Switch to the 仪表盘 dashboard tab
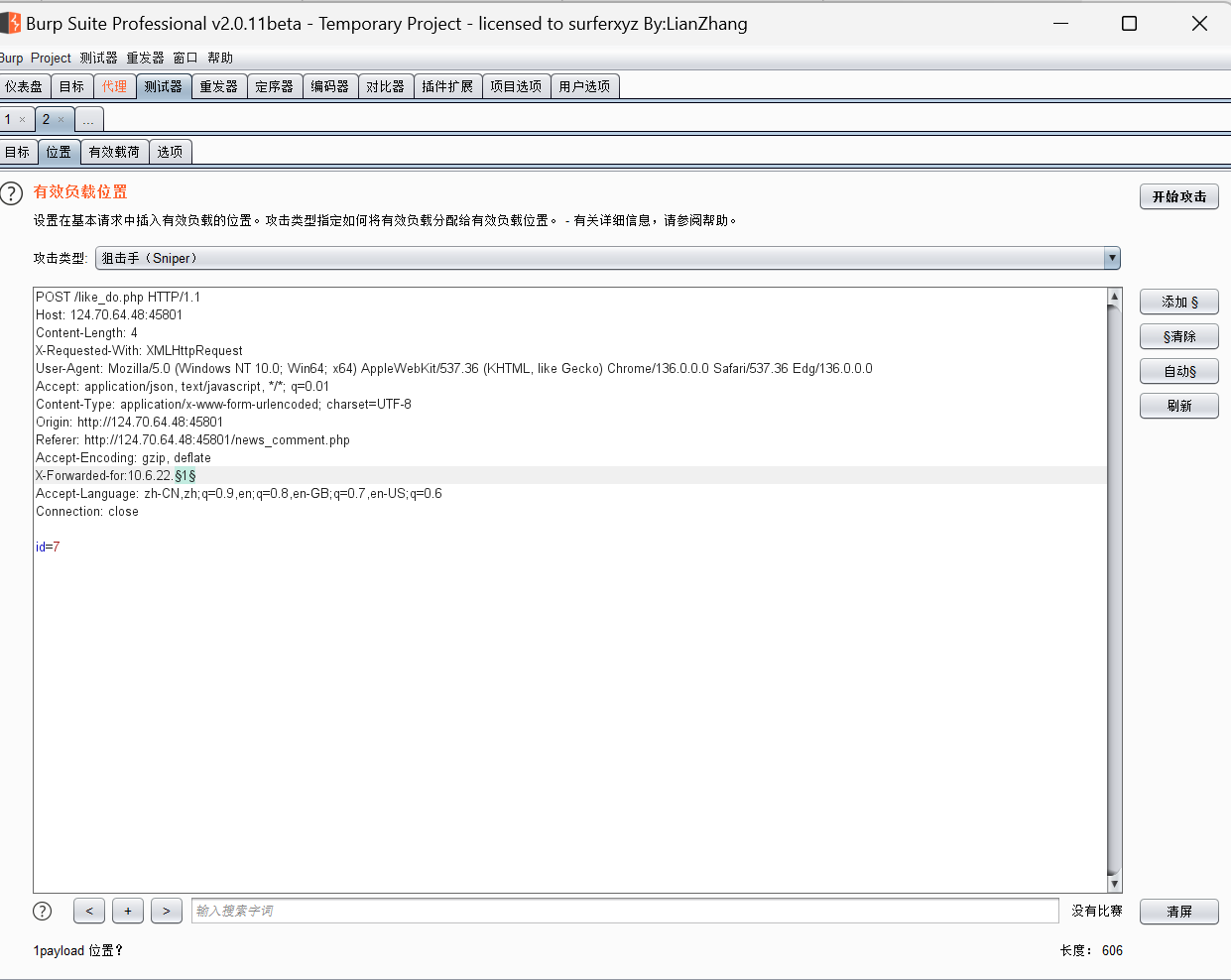 point(24,86)
